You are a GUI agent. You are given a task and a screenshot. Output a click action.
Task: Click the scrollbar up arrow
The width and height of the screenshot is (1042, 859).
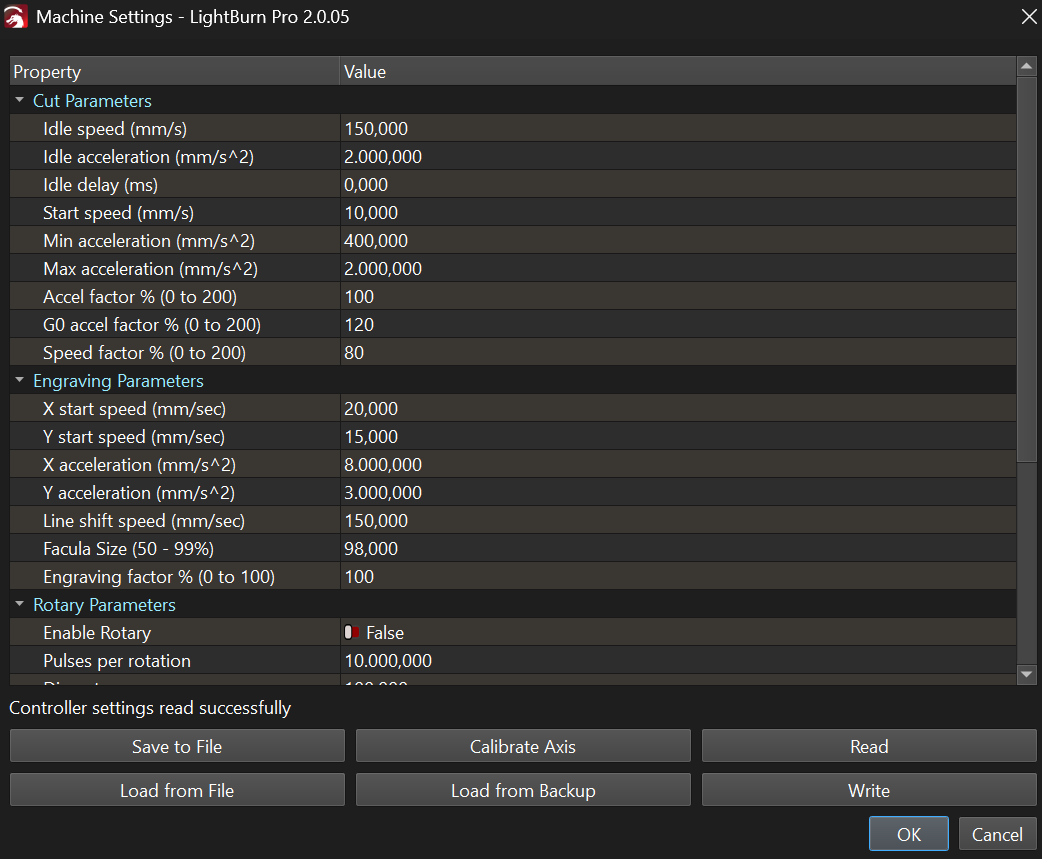(1026, 67)
